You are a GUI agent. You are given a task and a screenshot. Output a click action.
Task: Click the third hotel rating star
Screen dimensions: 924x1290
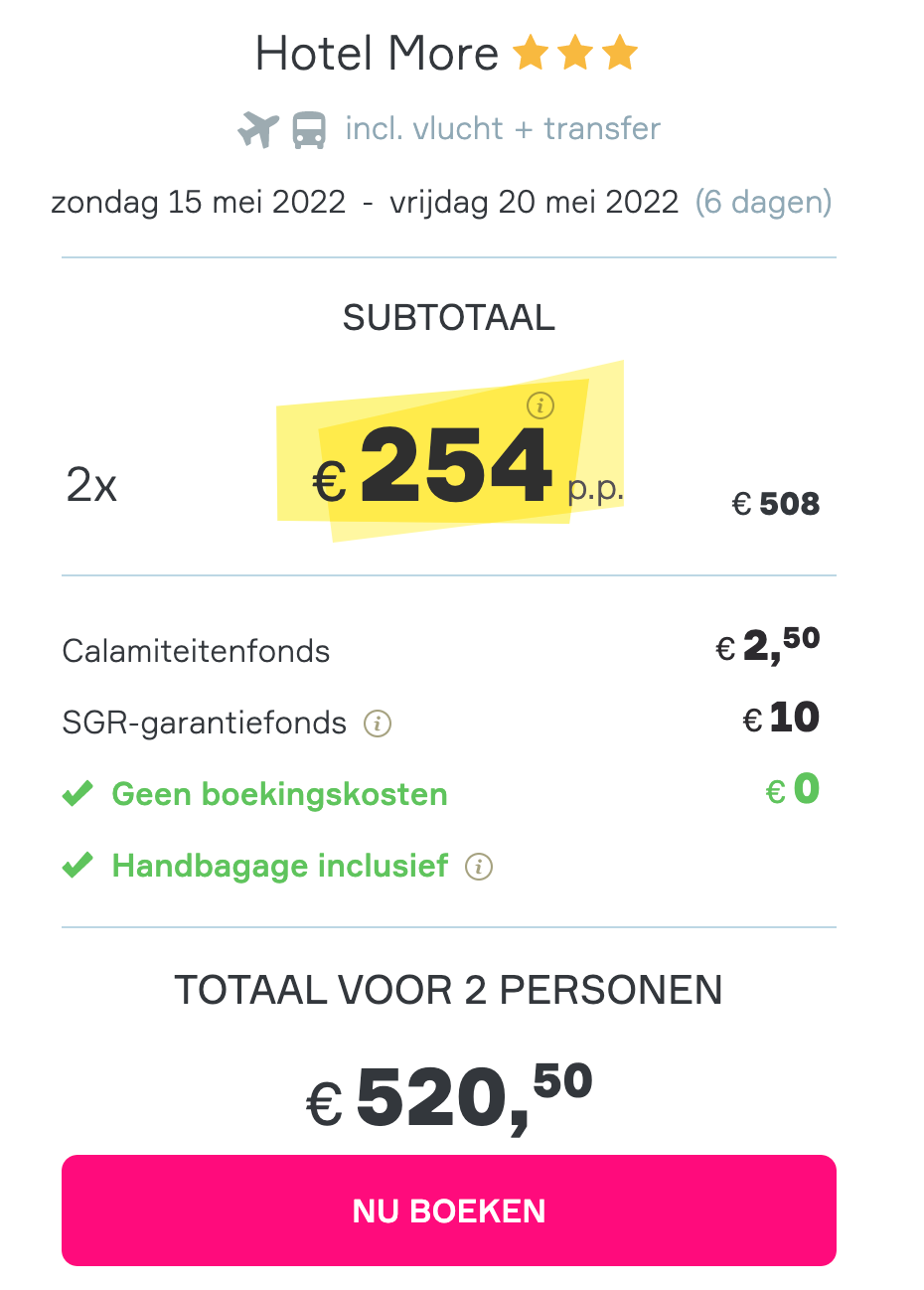pyautogui.click(x=620, y=53)
